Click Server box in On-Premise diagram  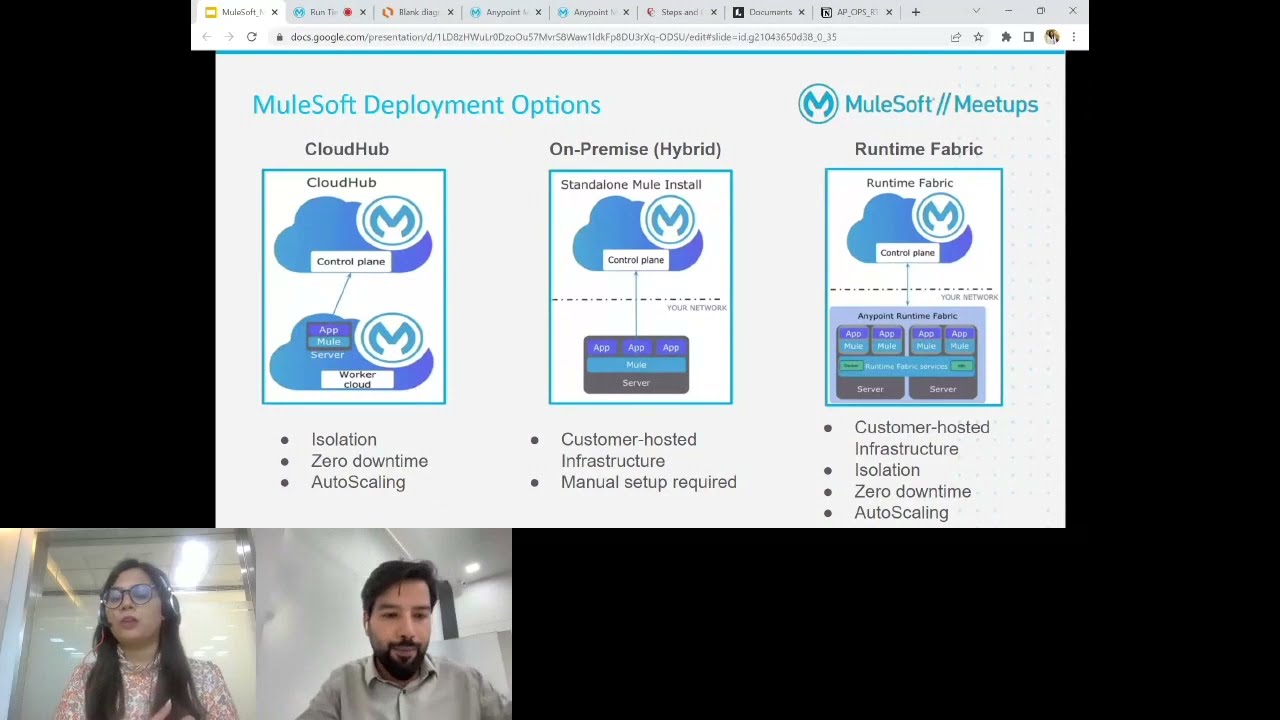pyautogui.click(x=636, y=383)
